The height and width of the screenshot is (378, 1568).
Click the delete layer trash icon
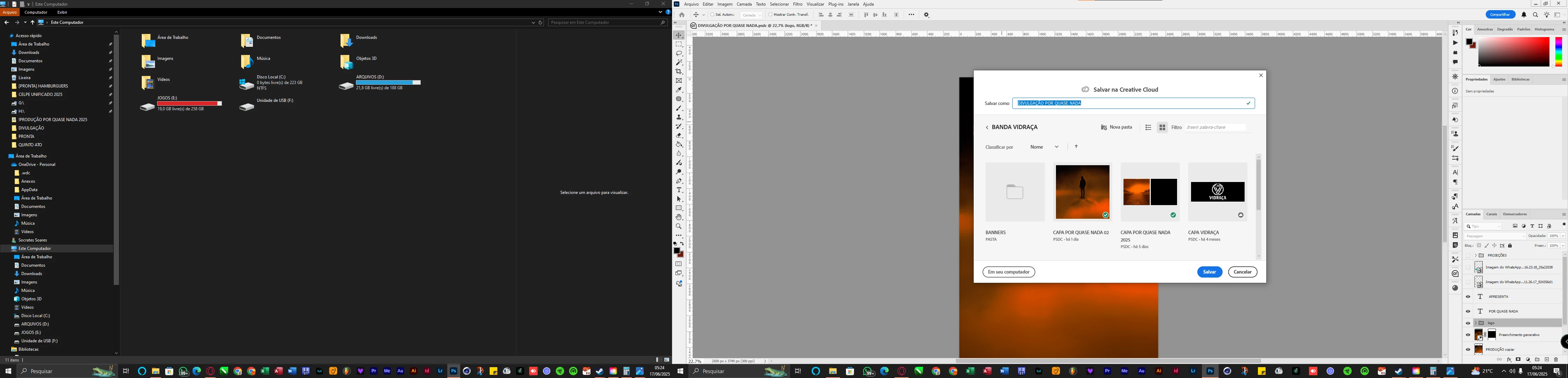pyautogui.click(x=1556, y=360)
